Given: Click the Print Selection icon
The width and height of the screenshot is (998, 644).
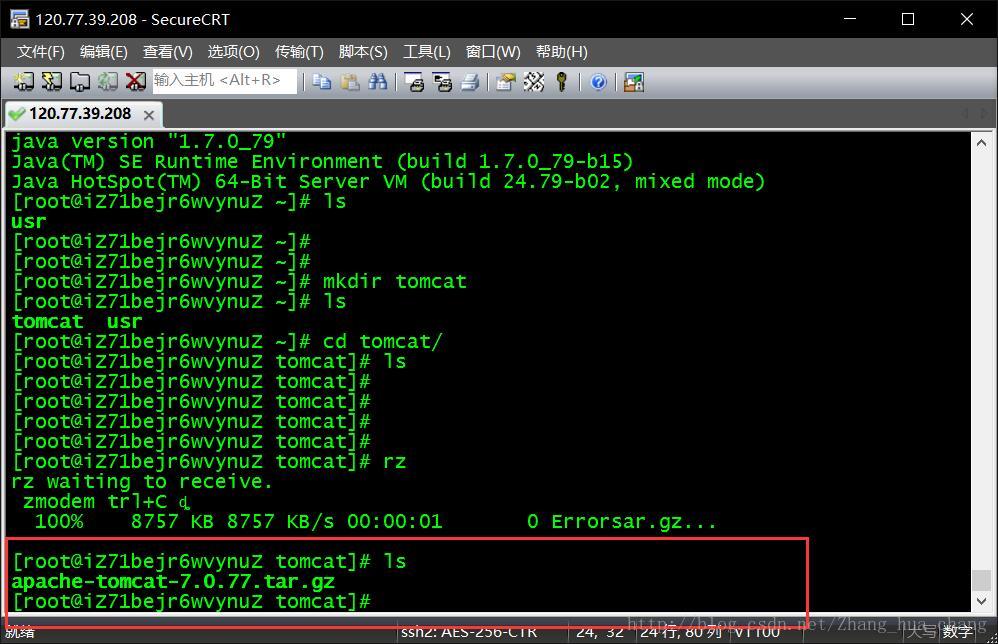Looking at the screenshot, I should [x=442, y=81].
